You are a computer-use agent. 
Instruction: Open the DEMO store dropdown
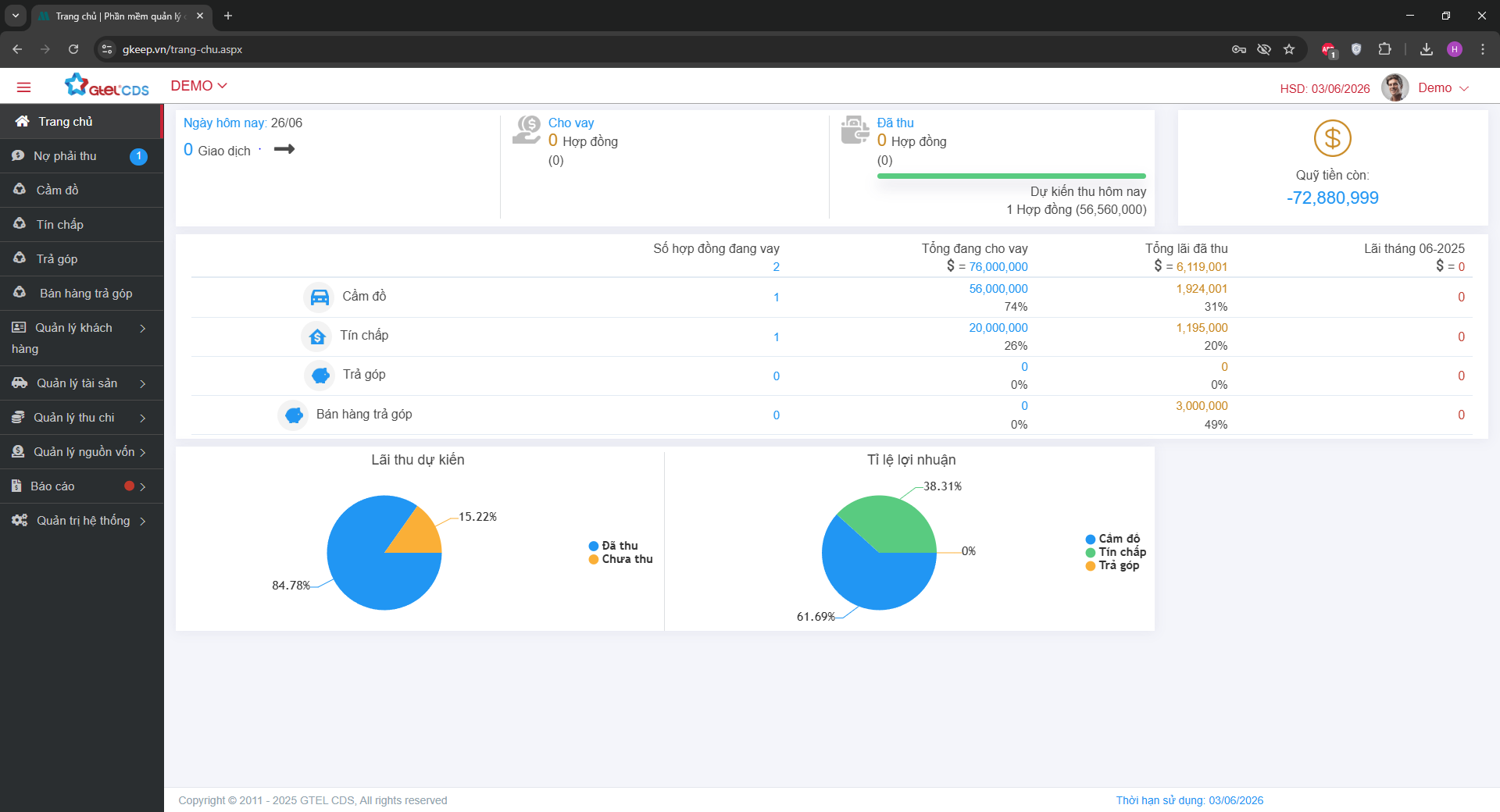click(198, 86)
